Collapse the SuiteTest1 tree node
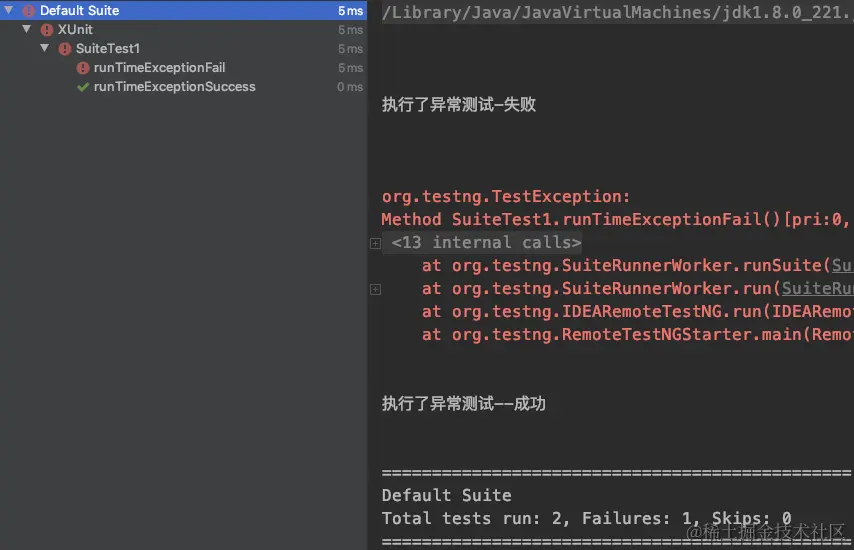Screen dimensions: 854x550 click(x=45, y=48)
